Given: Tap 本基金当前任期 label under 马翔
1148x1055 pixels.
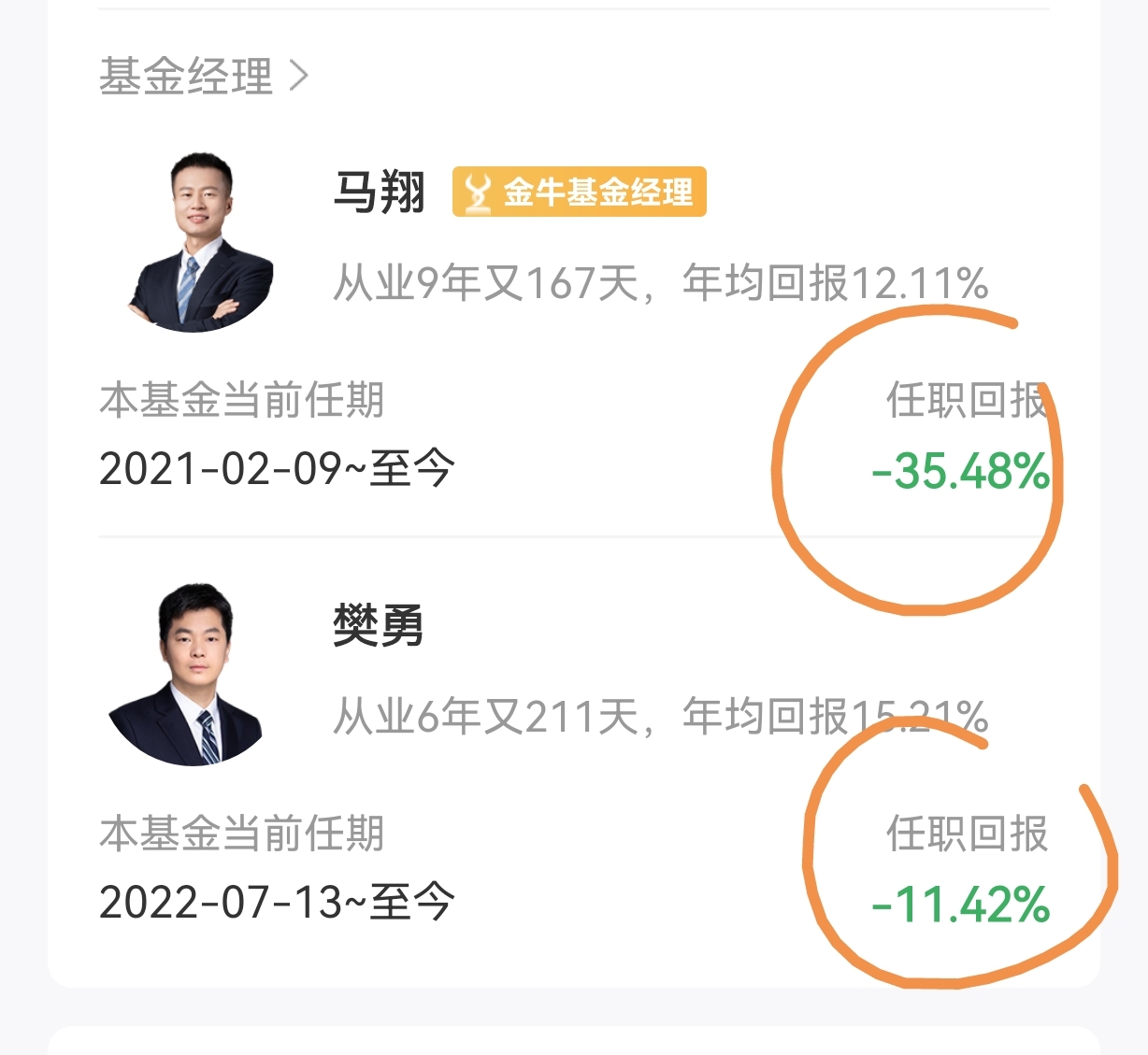Looking at the screenshot, I should click(242, 400).
